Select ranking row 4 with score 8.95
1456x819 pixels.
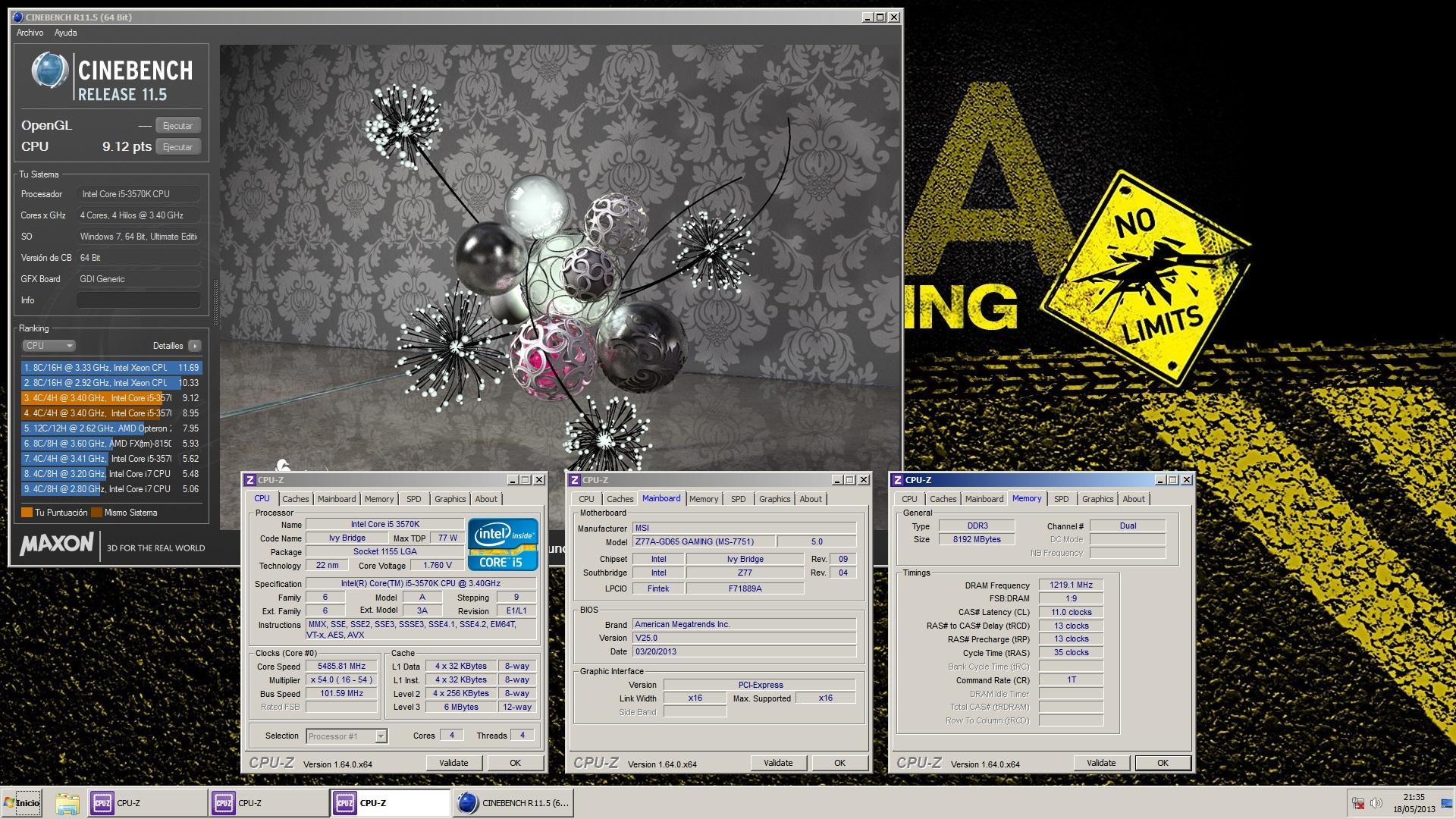click(x=111, y=413)
